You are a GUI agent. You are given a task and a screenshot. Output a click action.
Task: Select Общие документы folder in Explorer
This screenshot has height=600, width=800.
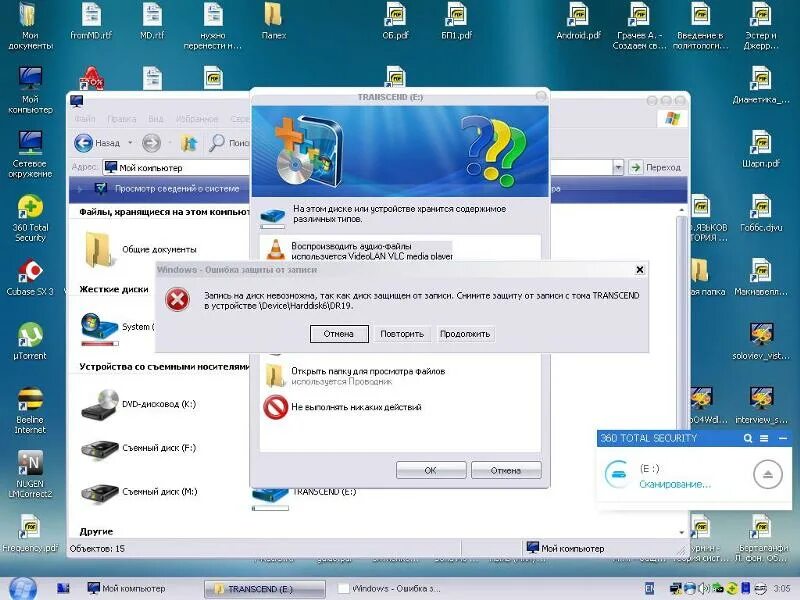coord(139,249)
